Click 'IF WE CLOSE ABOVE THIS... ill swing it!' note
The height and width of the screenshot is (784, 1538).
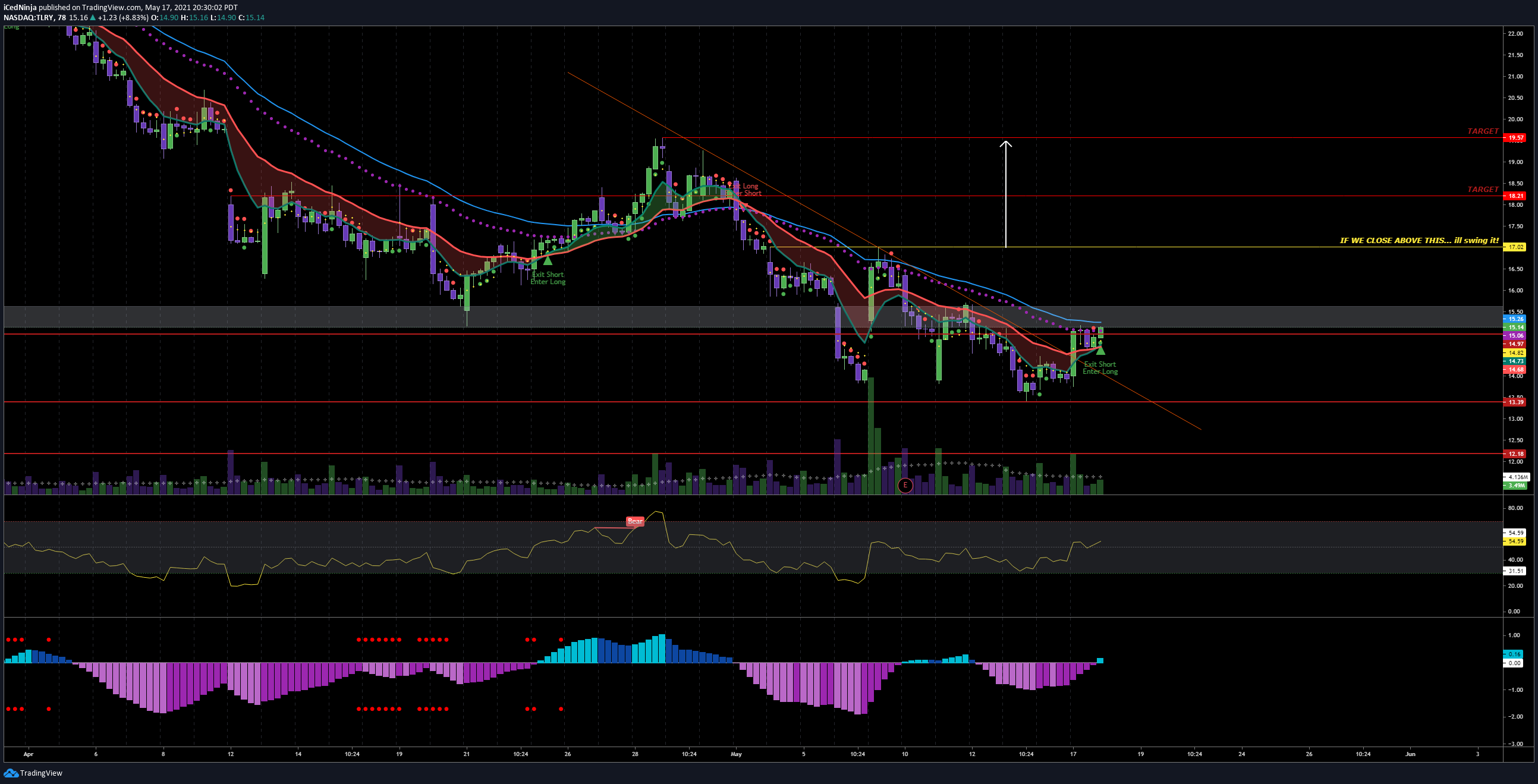[x=1419, y=241]
